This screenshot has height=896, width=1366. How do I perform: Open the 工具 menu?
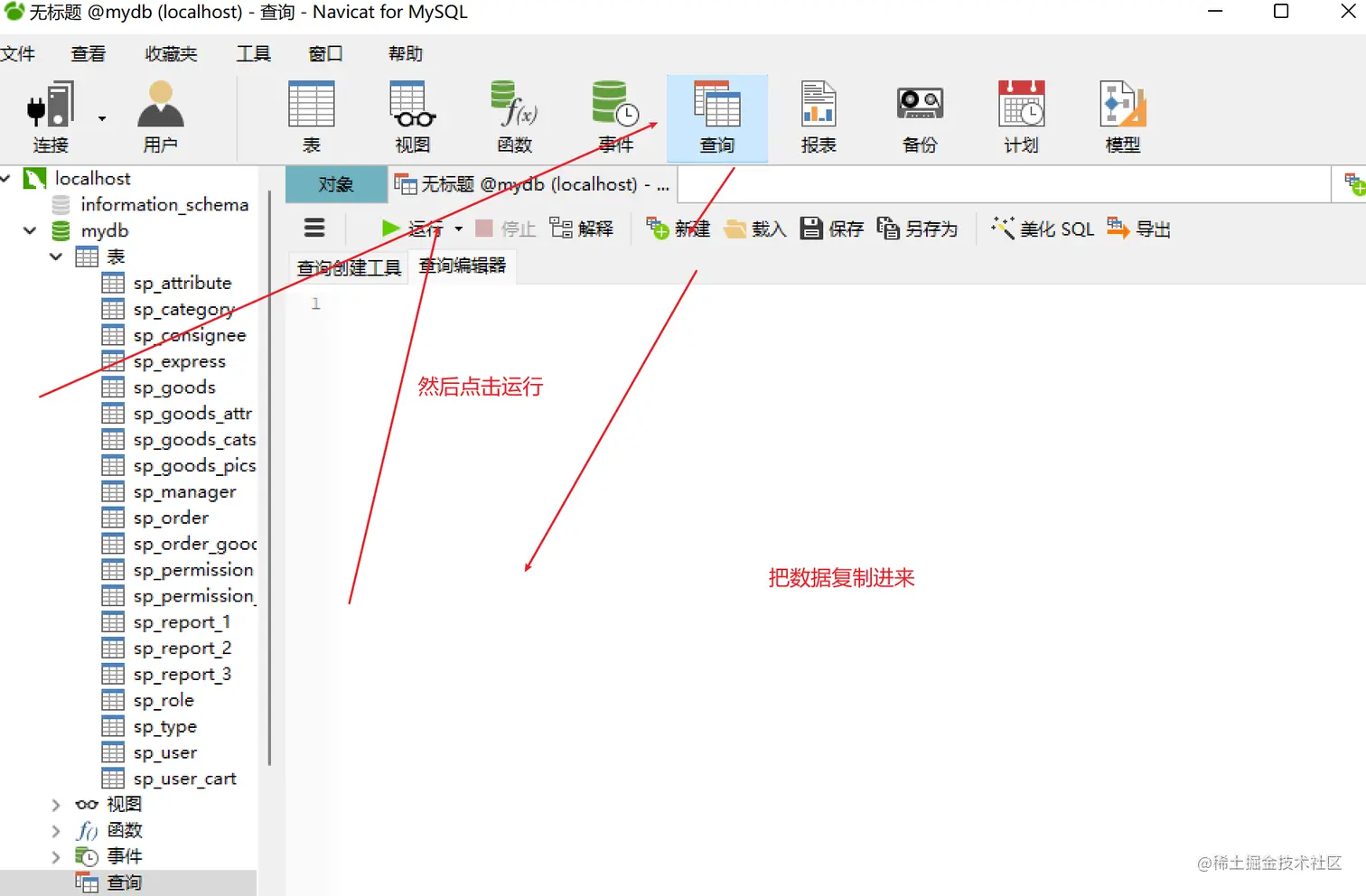tap(254, 54)
